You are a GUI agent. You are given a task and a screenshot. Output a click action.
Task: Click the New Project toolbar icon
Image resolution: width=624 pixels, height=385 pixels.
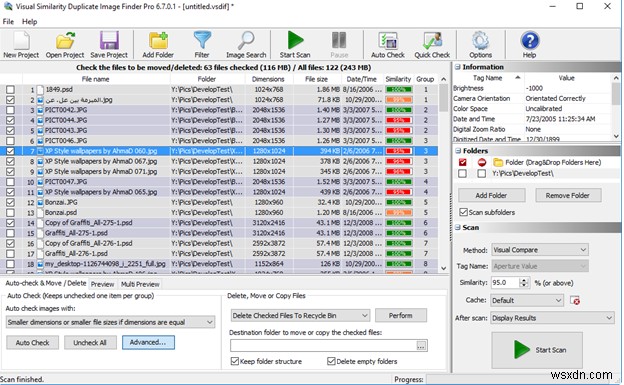pos(21,45)
